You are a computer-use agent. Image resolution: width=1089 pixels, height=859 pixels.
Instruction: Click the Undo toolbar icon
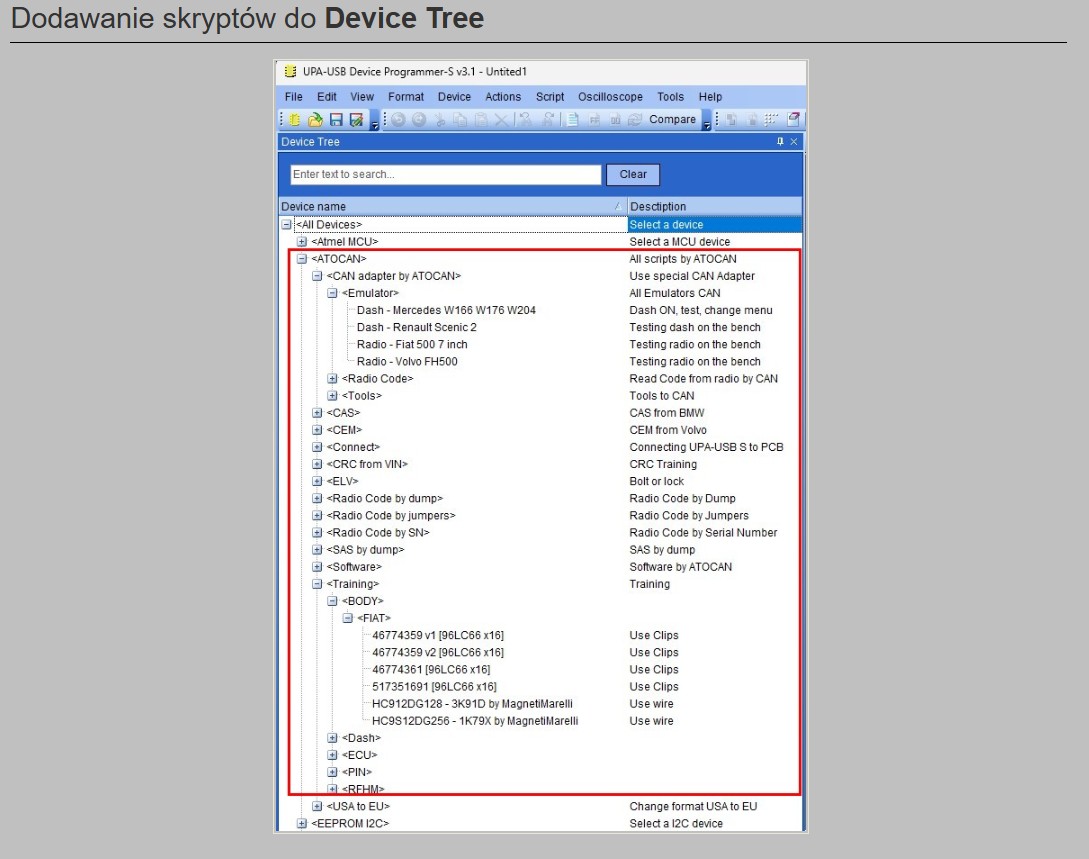pos(398,120)
